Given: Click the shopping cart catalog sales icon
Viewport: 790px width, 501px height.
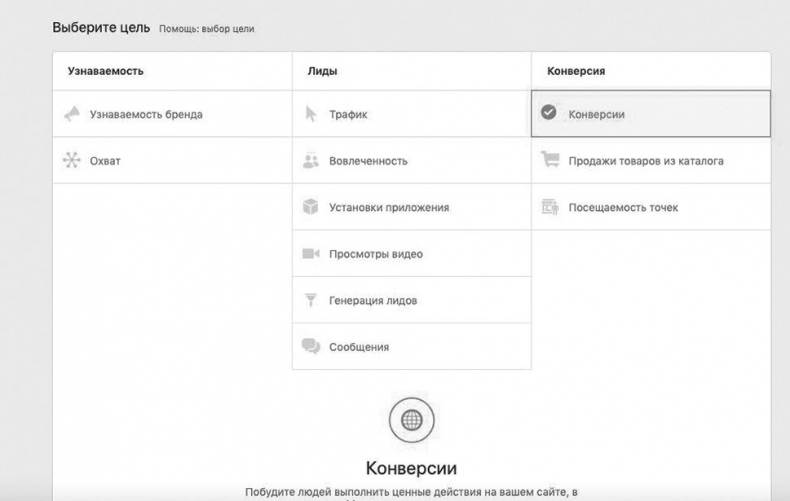Looking at the screenshot, I should pos(549,160).
